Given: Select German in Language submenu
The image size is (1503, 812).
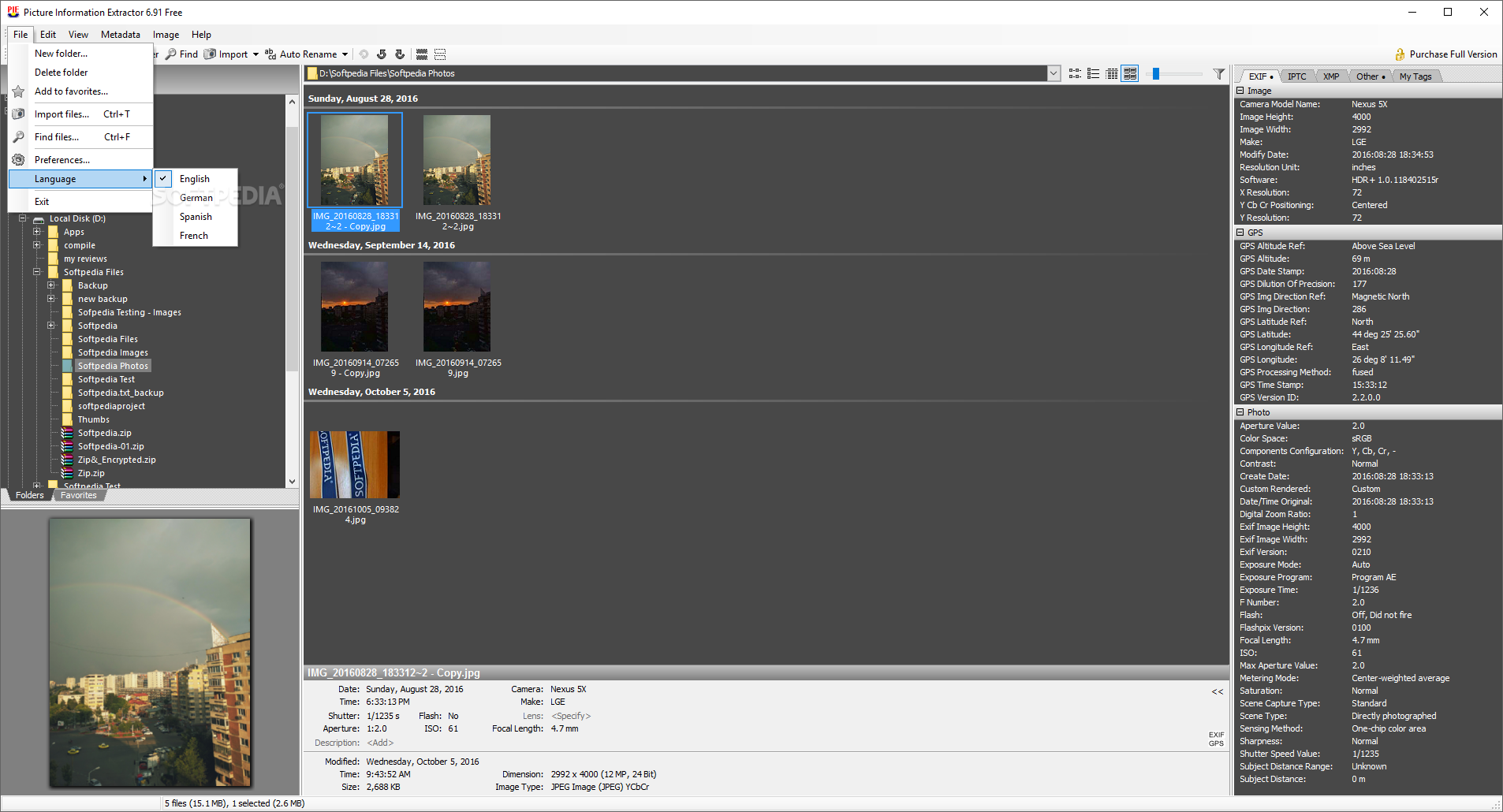Looking at the screenshot, I should click(195, 198).
